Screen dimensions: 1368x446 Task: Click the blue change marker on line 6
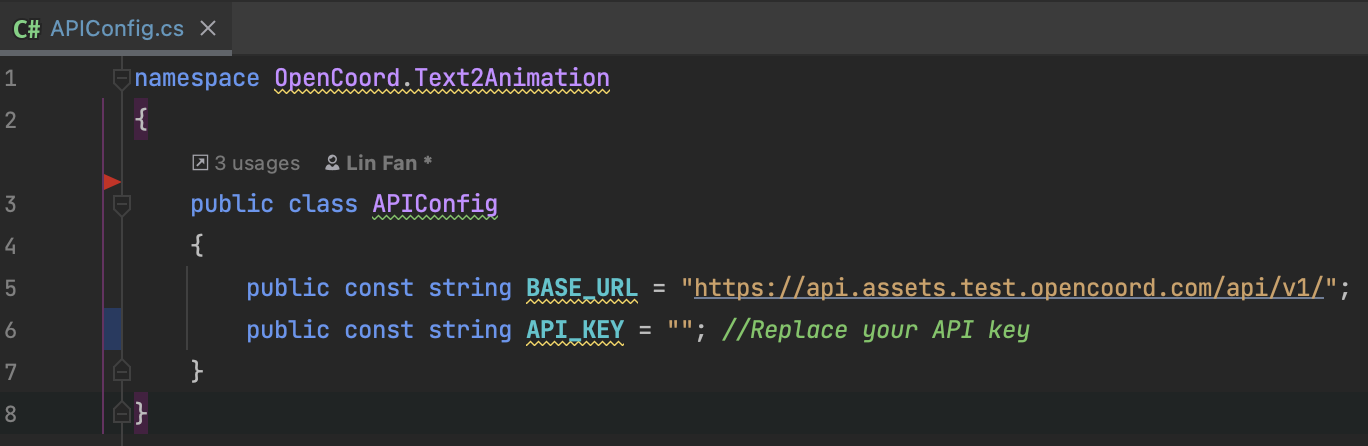[x=112, y=329]
